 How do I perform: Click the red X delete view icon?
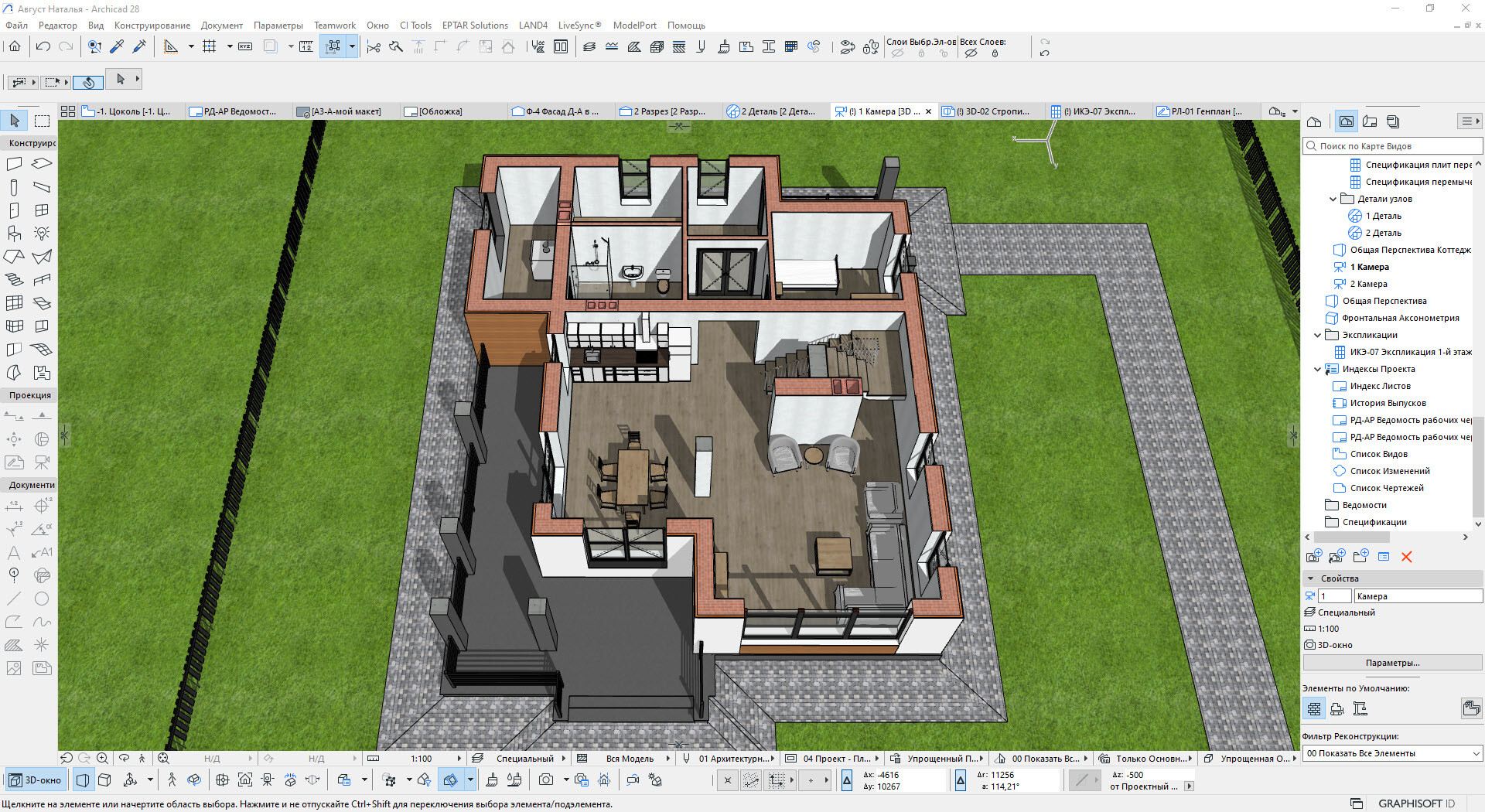point(1406,557)
